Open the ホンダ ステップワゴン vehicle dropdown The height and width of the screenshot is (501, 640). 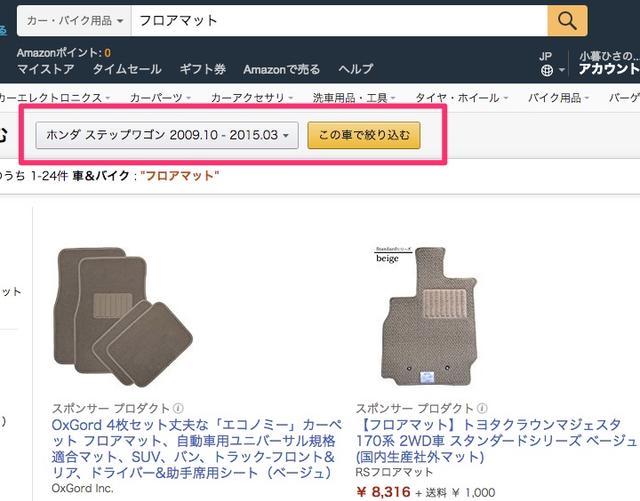point(167,135)
